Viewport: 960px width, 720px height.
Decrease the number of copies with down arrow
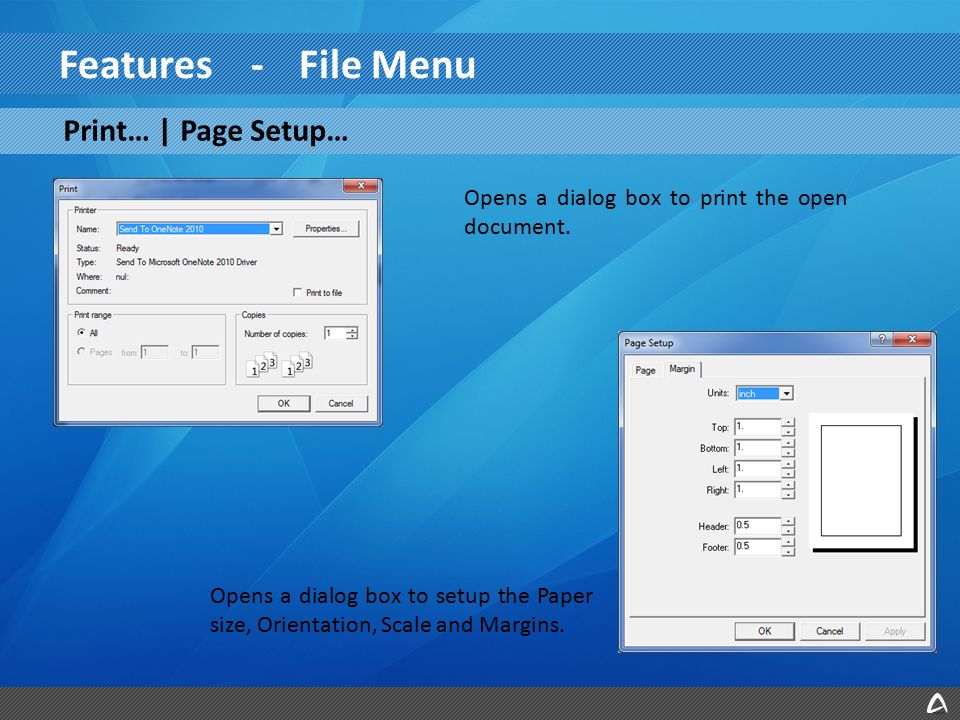point(352,337)
